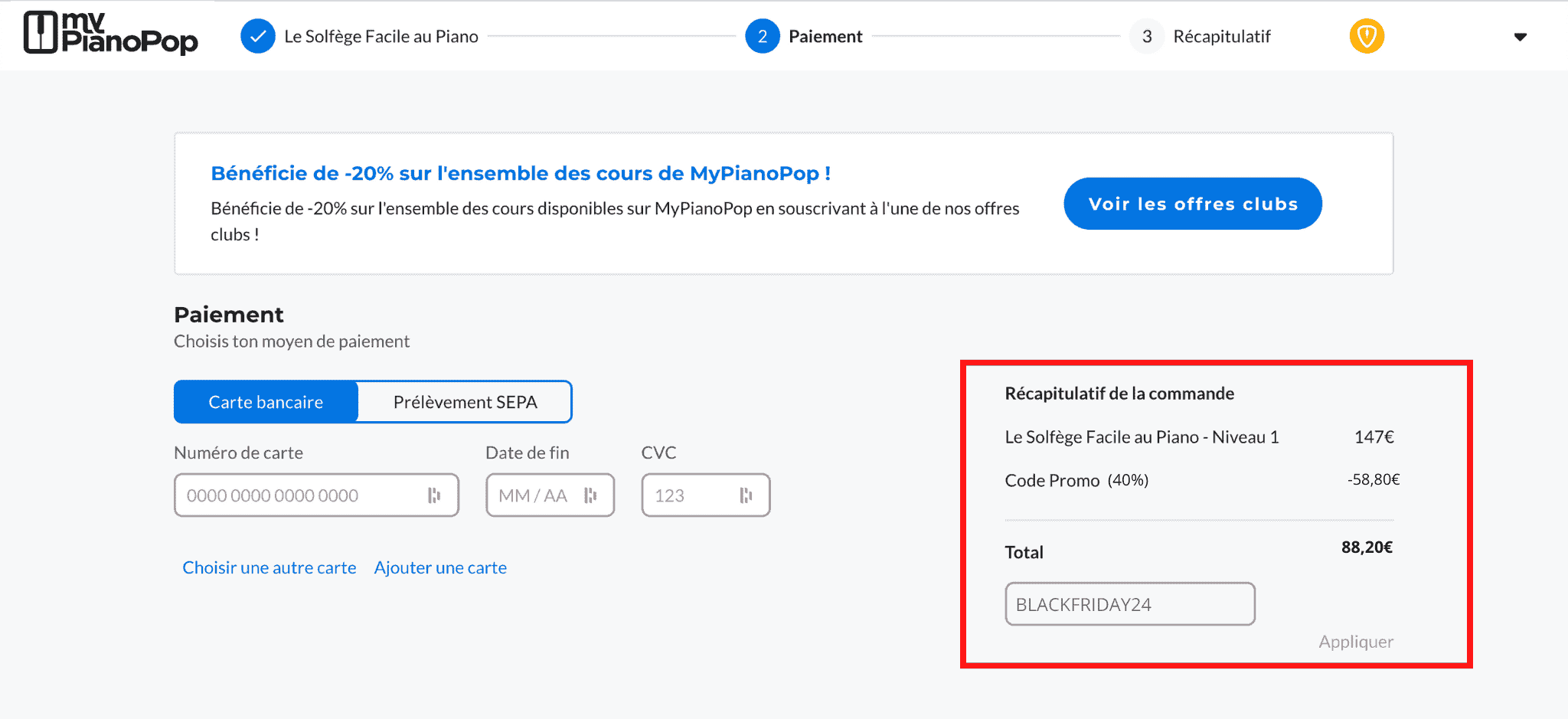Click the step 2 Paiement circle

[x=762, y=36]
